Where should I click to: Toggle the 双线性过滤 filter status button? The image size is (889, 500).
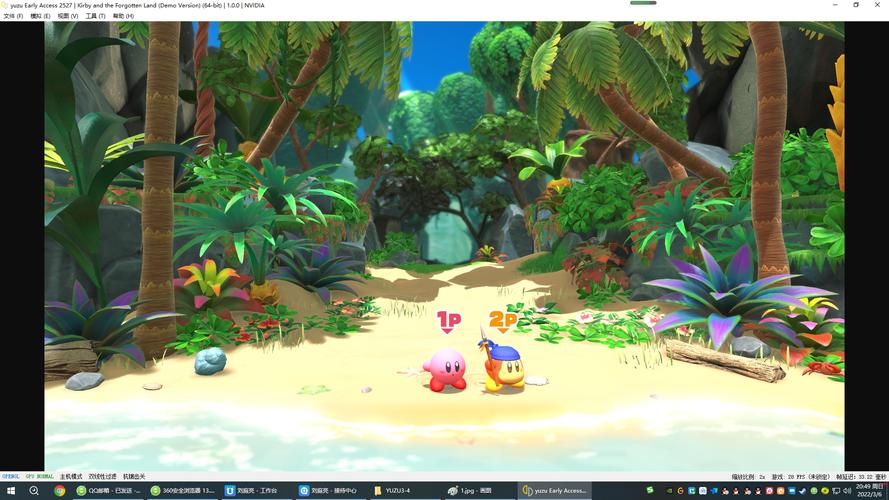pos(103,477)
